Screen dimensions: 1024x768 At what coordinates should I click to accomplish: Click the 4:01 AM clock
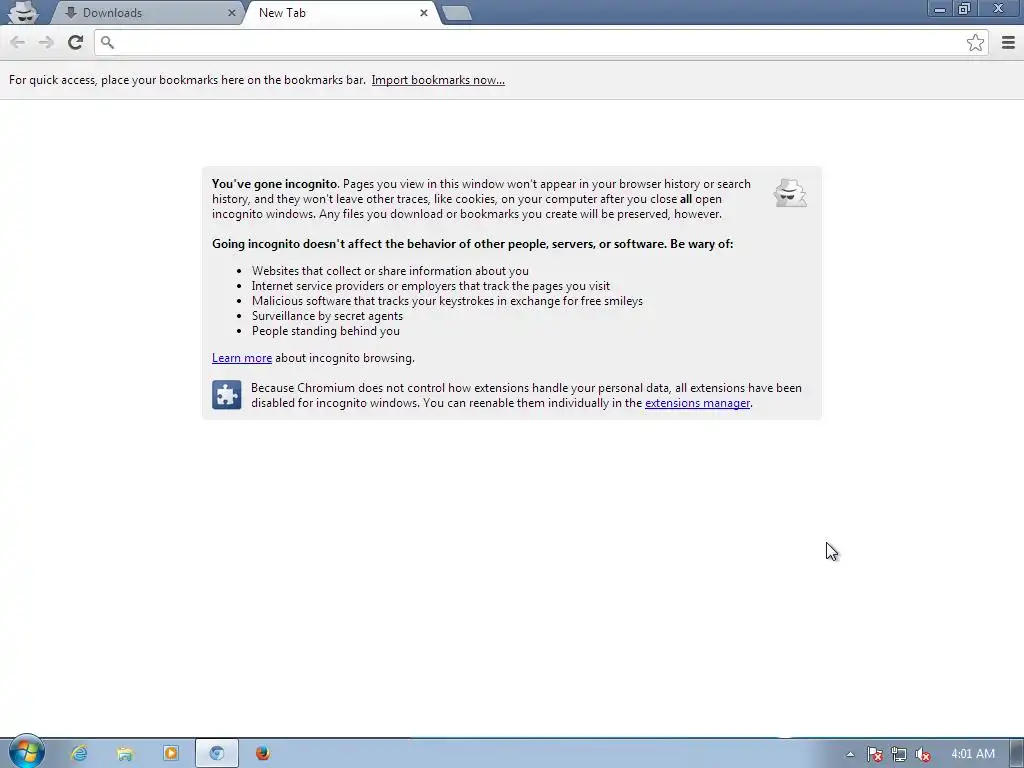tap(973, 754)
